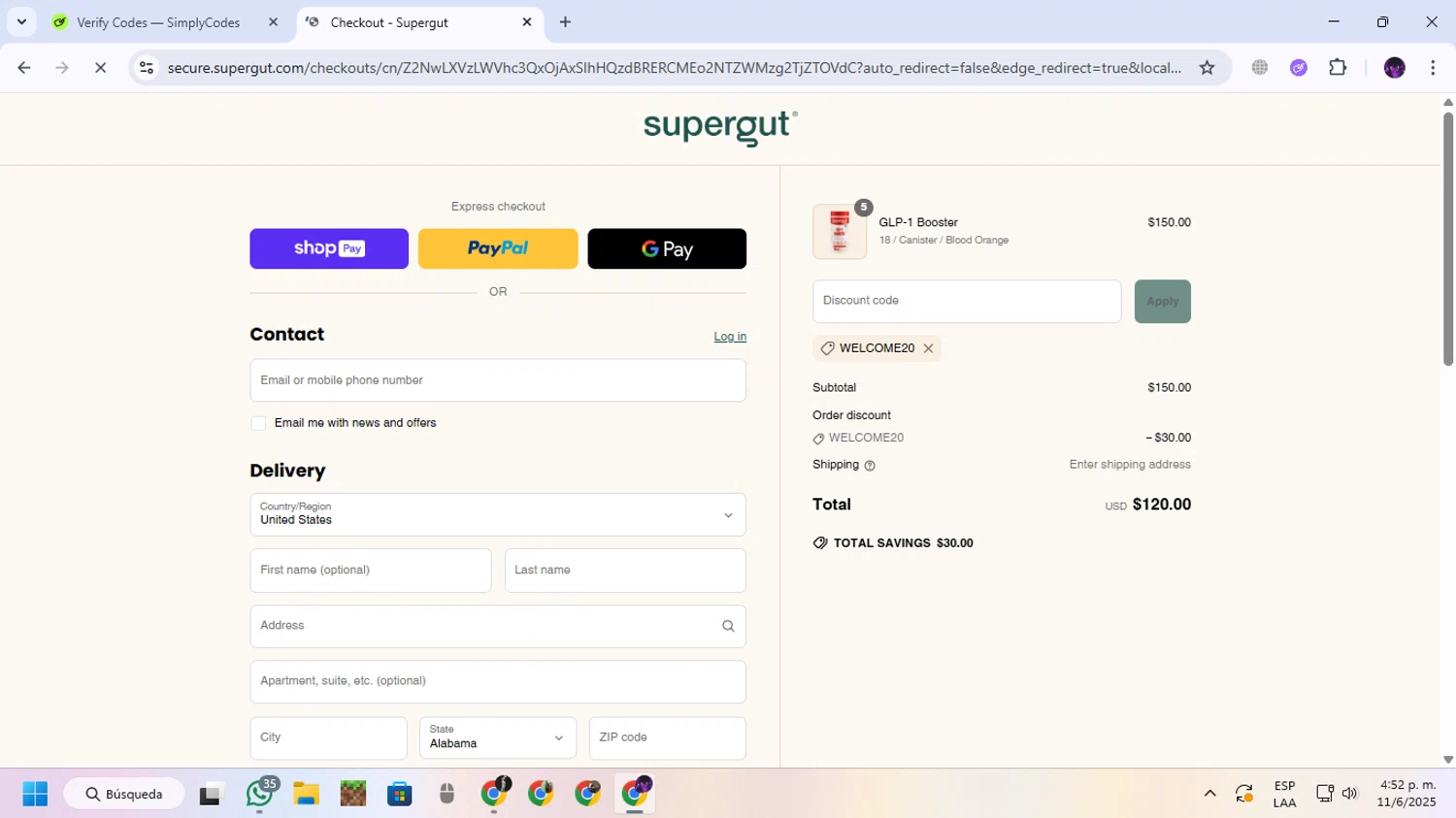Click the supergut logo
Screen dimensions: 1456x818
(x=720, y=127)
